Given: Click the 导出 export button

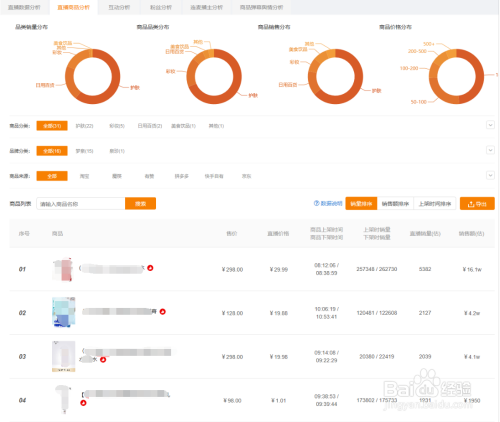Looking at the screenshot, I should coord(477,204).
